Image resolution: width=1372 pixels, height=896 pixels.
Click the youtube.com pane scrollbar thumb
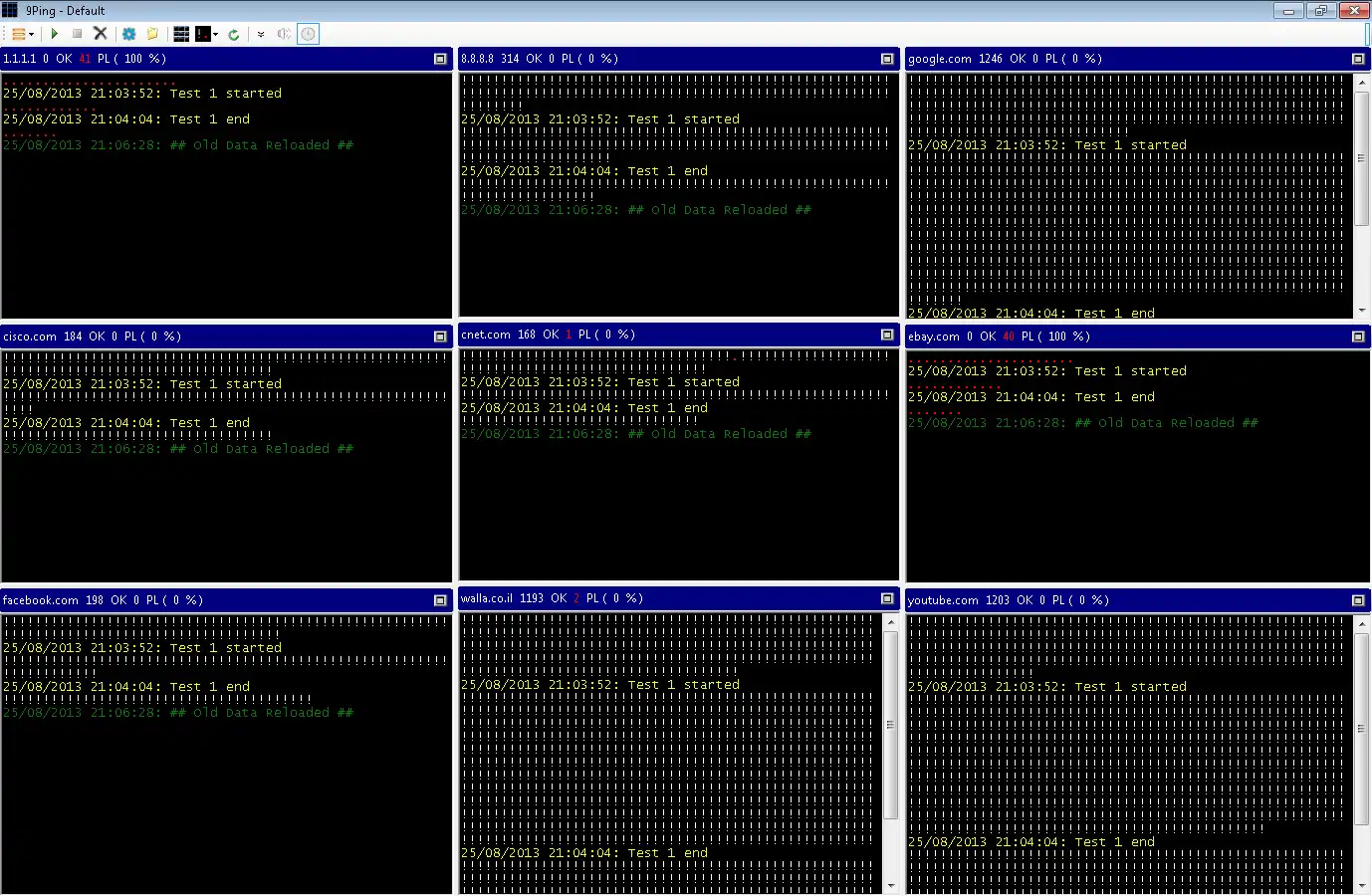[1362, 728]
